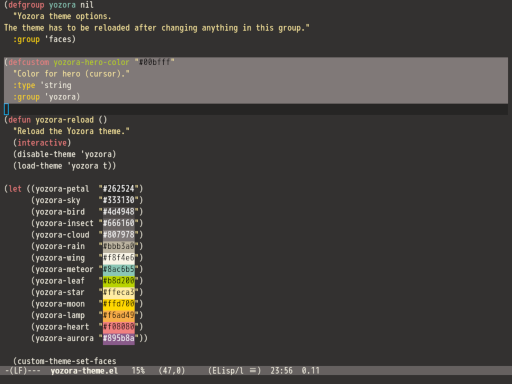Click the yozora-aurora variable name
512x384 pixels.
(x=64, y=338)
